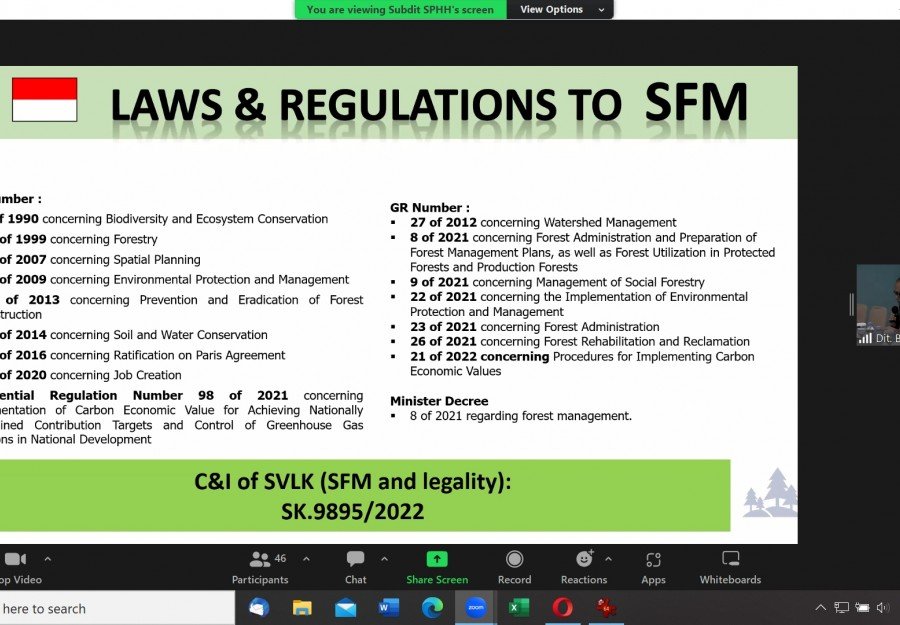This screenshot has width=900, height=625.
Task: Open File Explorer from the taskbar
Action: (302, 607)
